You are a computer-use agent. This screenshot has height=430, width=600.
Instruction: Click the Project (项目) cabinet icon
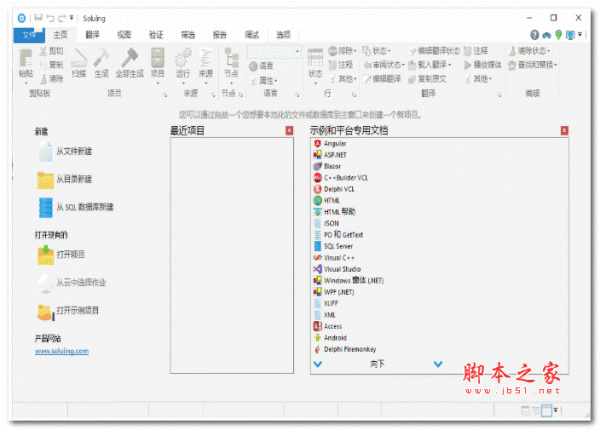click(157, 57)
